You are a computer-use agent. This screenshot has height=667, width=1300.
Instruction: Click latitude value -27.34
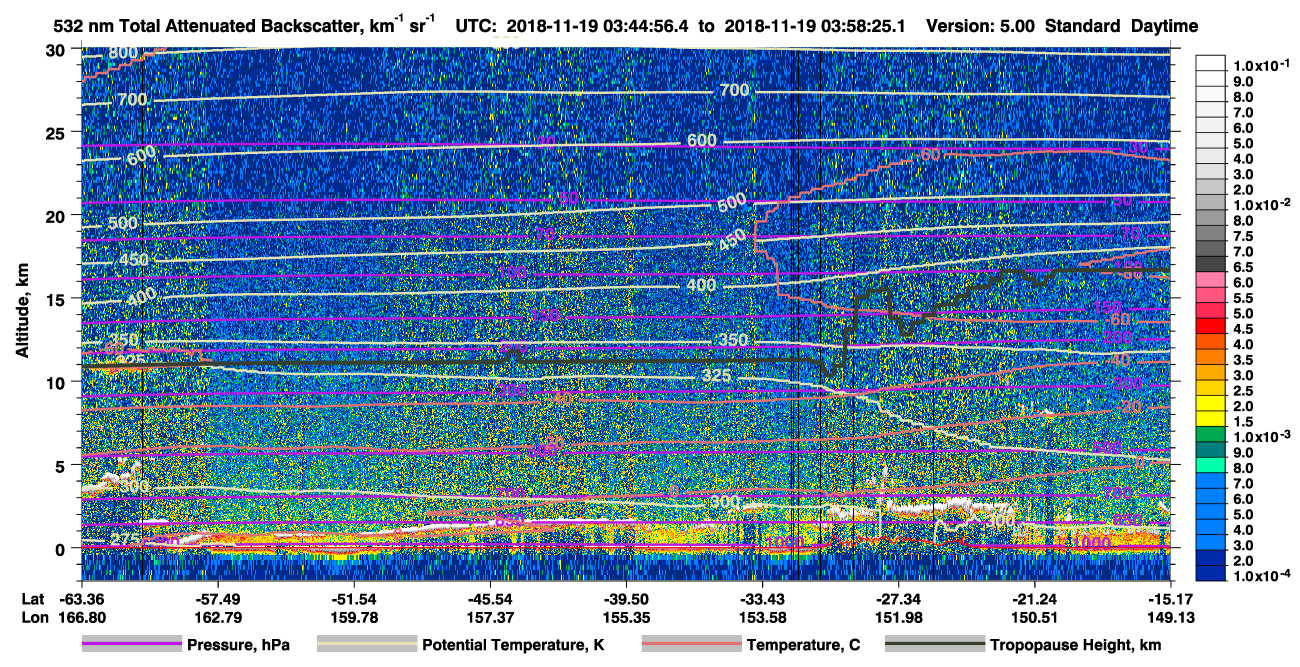[899, 598]
